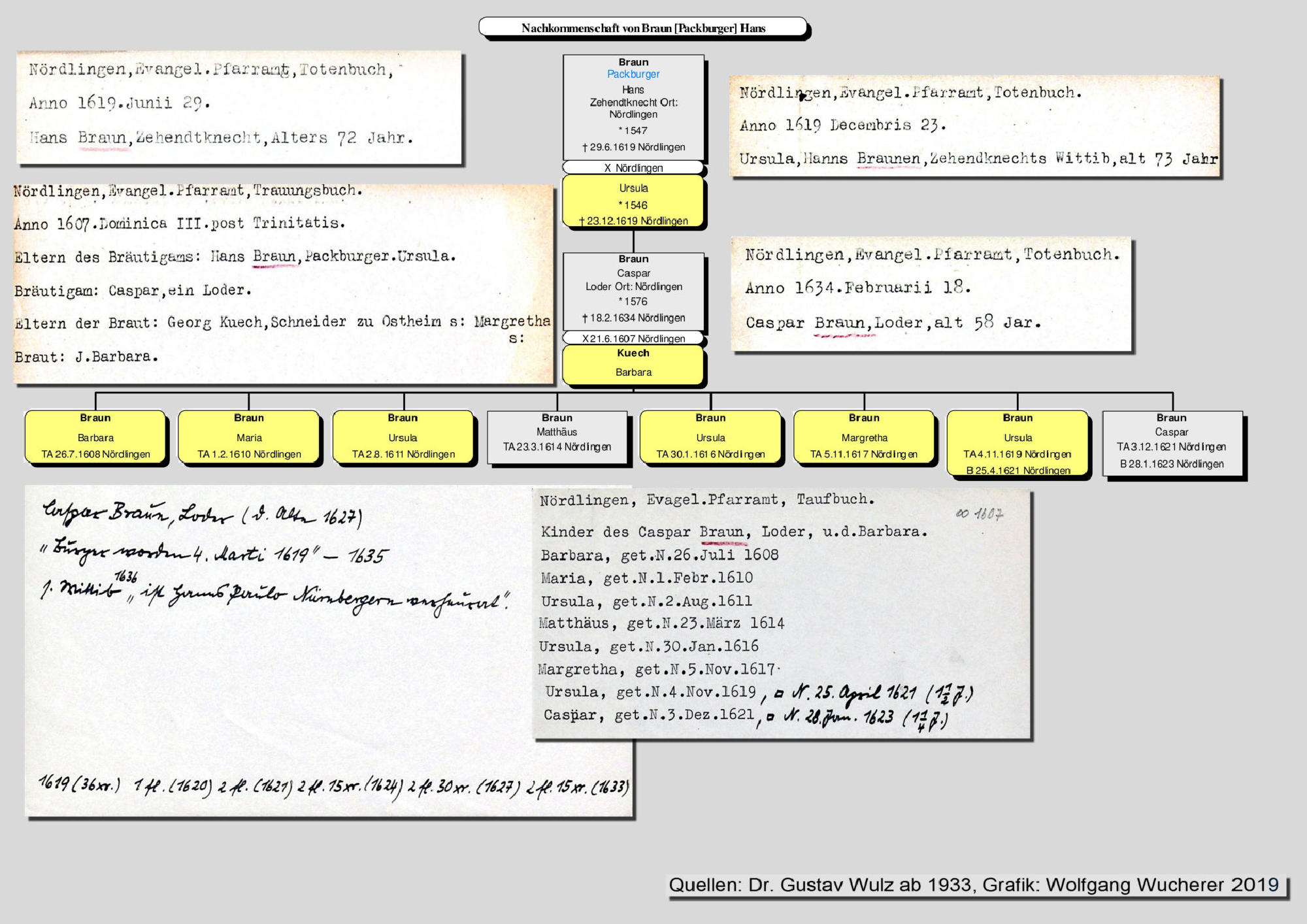1307x924 pixels.
Task: Click child box Margretha TA 5.11.1617
Action: (x=864, y=437)
